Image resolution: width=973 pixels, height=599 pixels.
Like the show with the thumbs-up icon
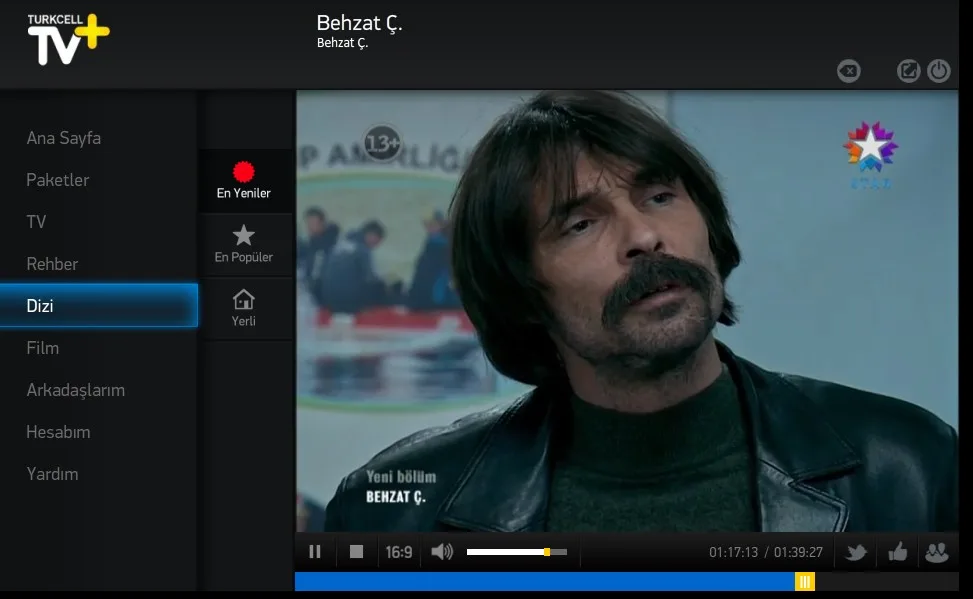pos(897,552)
